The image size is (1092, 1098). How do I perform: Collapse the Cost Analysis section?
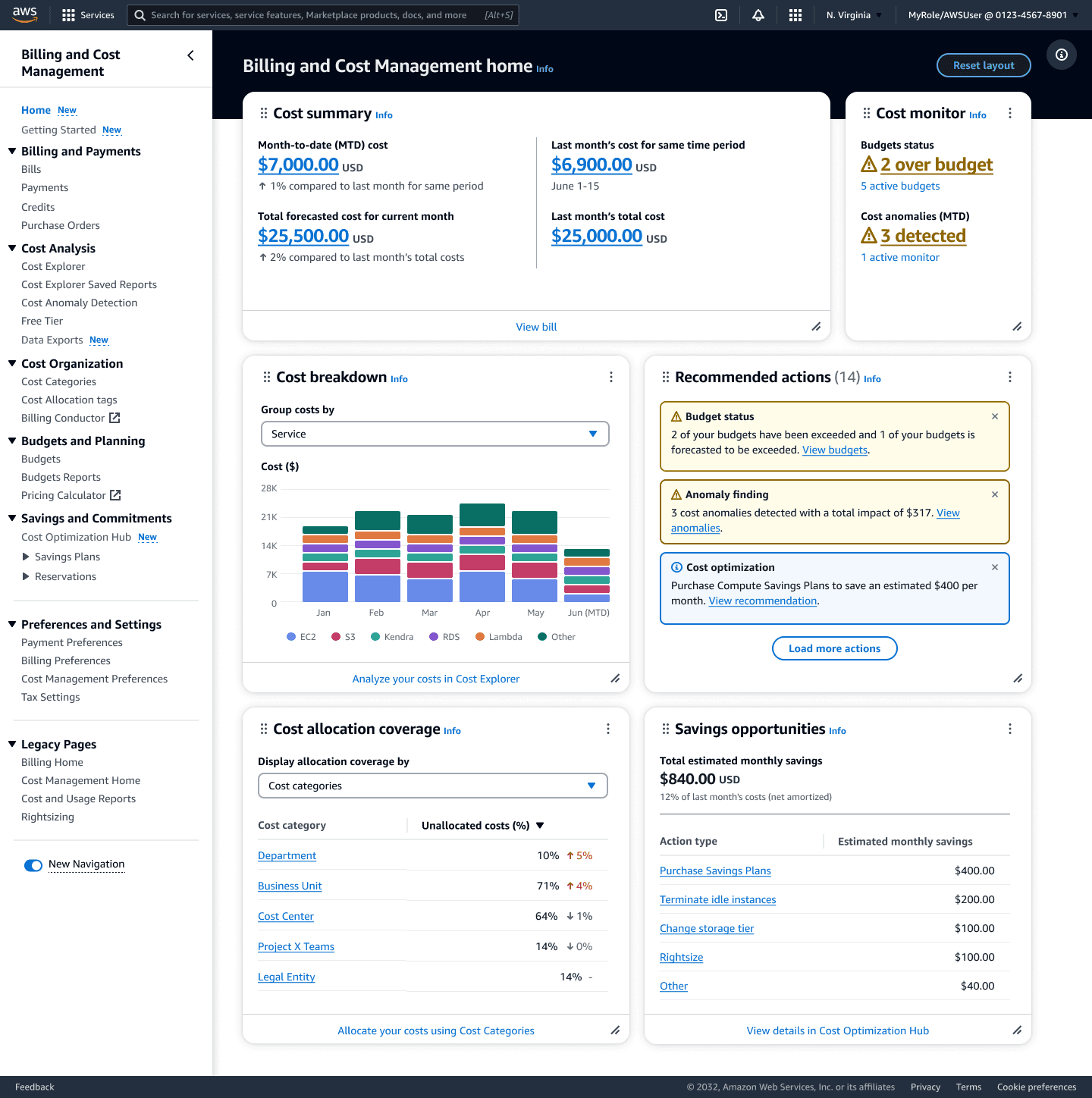click(12, 248)
